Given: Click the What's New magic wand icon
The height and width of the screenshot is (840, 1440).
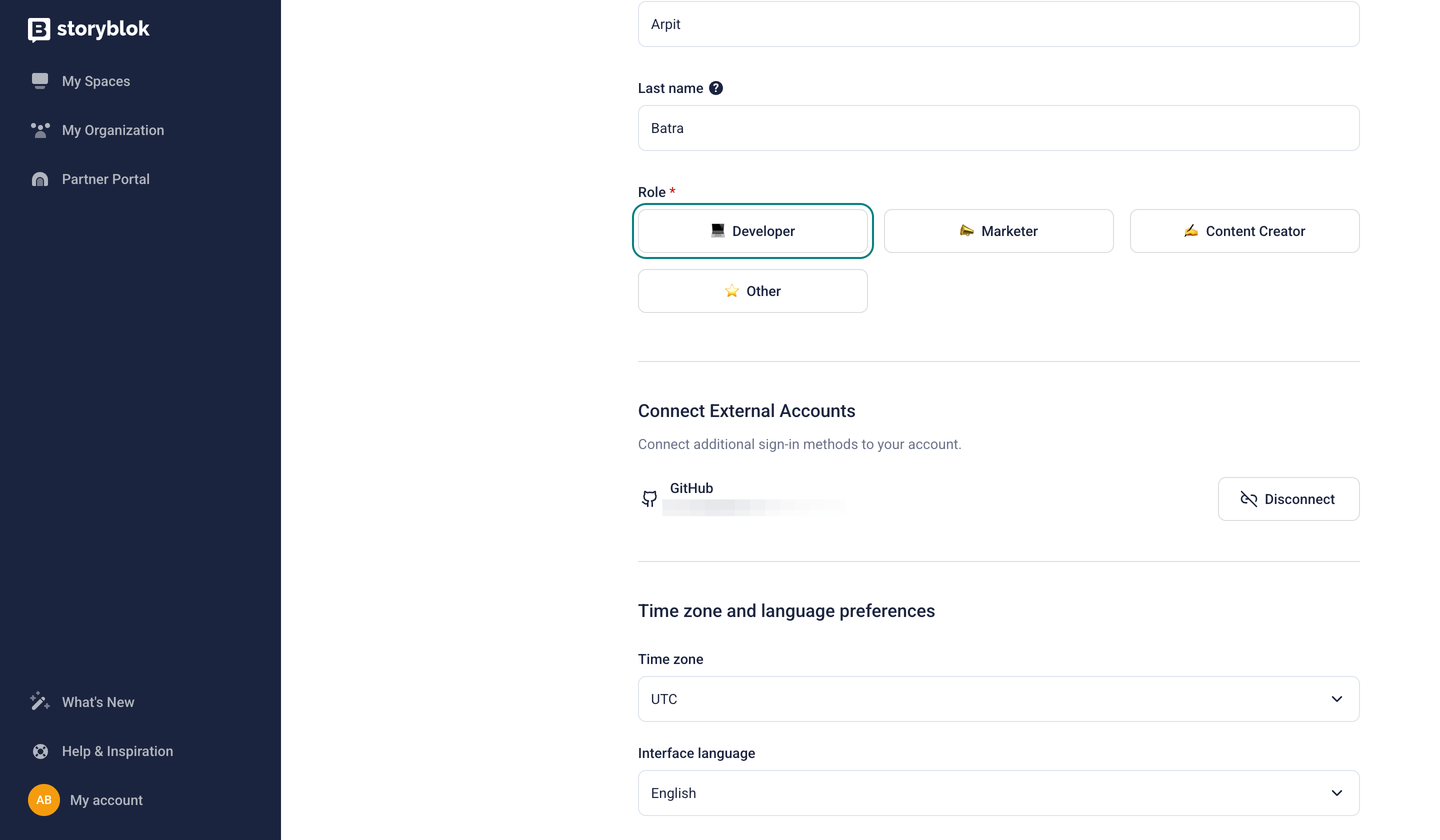Looking at the screenshot, I should click(40, 701).
